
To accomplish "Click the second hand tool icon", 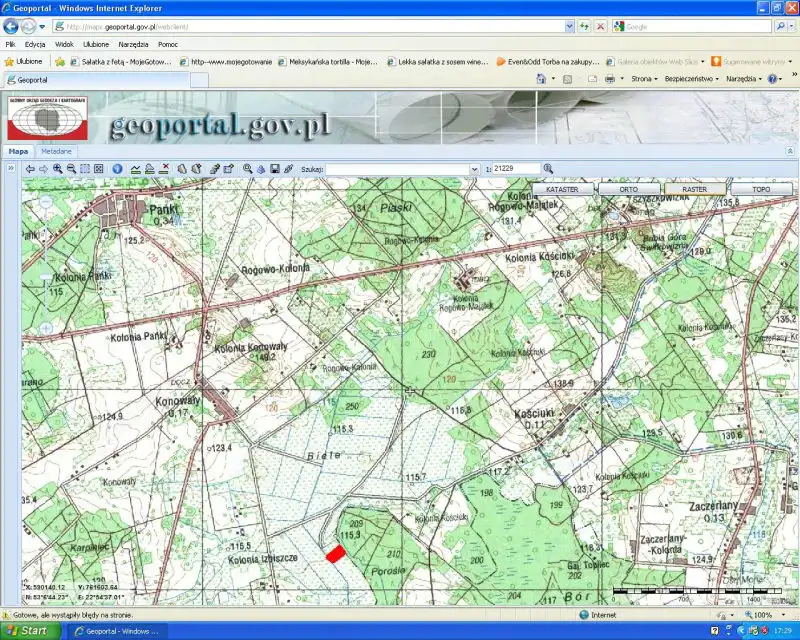I will click(196, 169).
